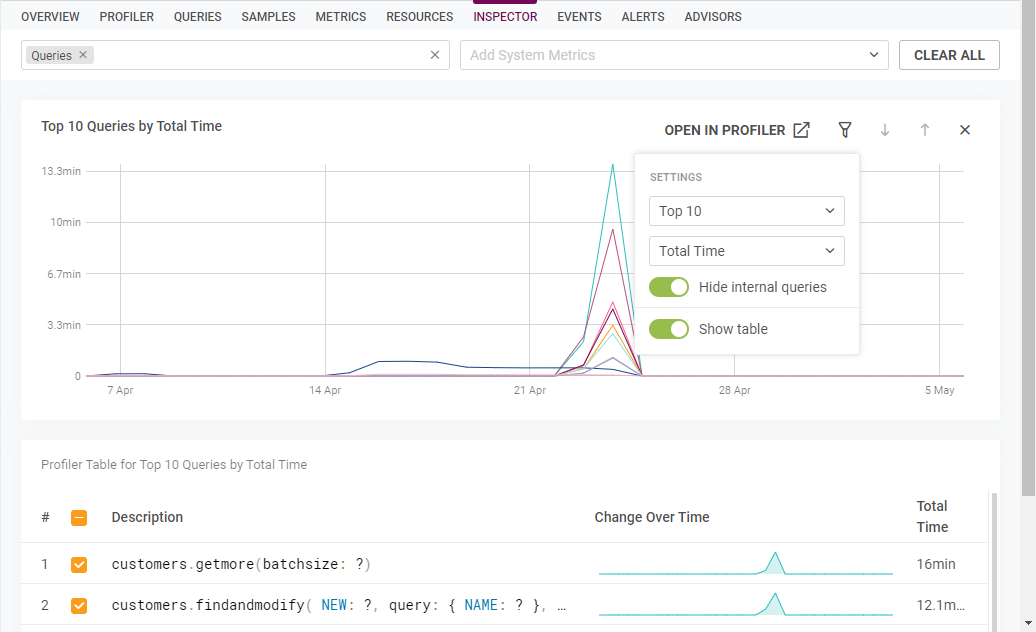Switch to the Profiler tab
This screenshot has width=1036, height=632.
[x=127, y=17]
